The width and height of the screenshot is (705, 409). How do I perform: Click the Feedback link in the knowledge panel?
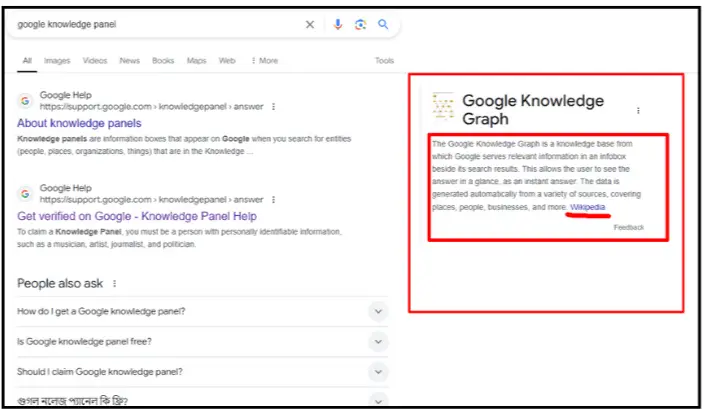click(629, 227)
